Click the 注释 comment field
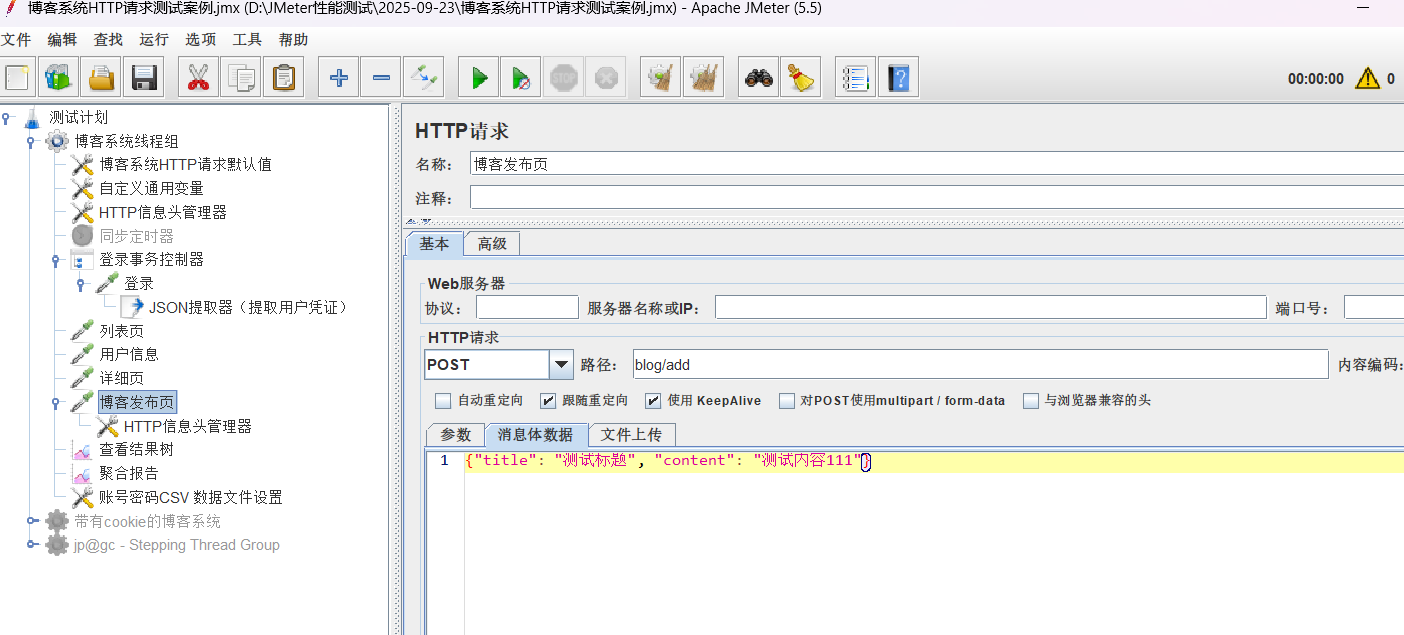Viewport: 1404px width, 635px height. (x=936, y=198)
